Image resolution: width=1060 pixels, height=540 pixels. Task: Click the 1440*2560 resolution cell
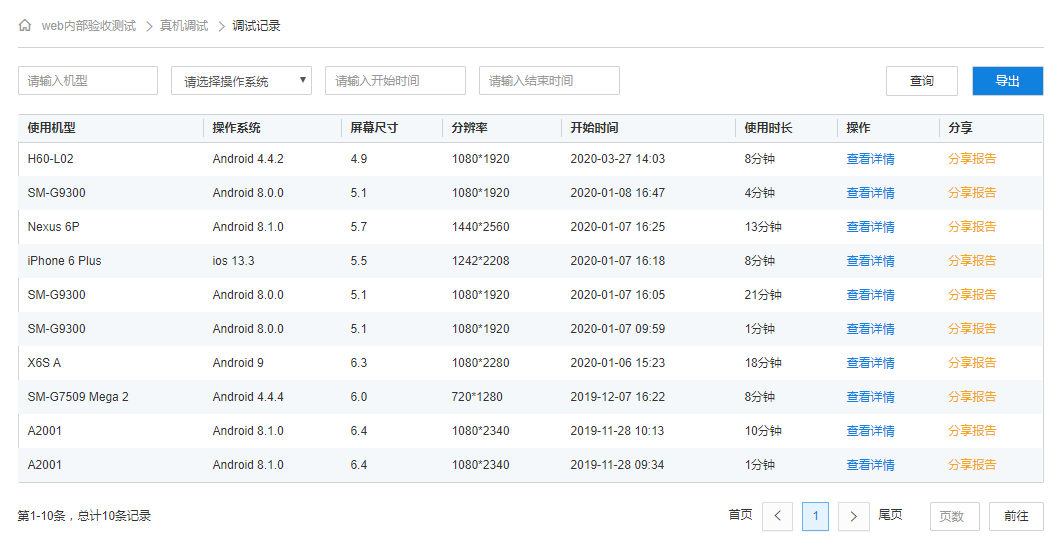(481, 226)
